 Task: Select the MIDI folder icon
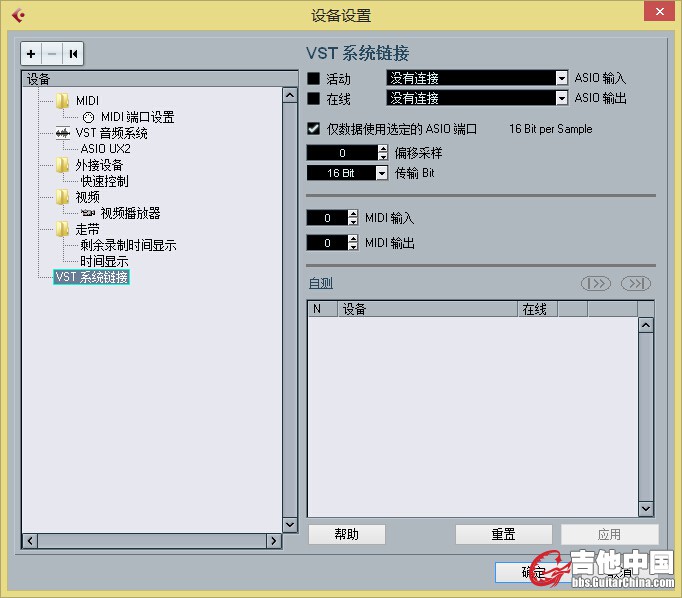[63, 101]
